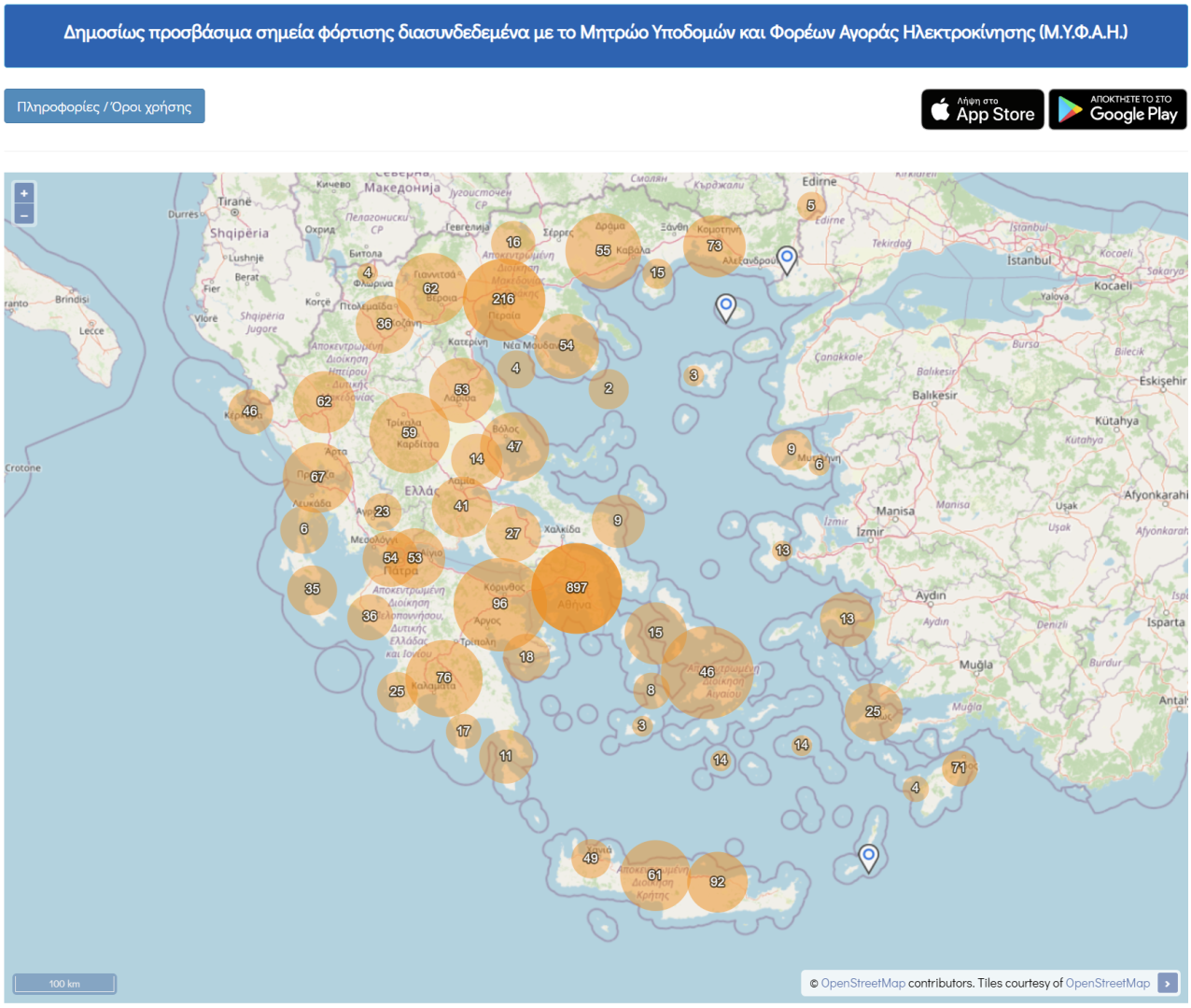Expand the 897 cluster over Athens
Screen dimensions: 1191x1008
(x=577, y=588)
